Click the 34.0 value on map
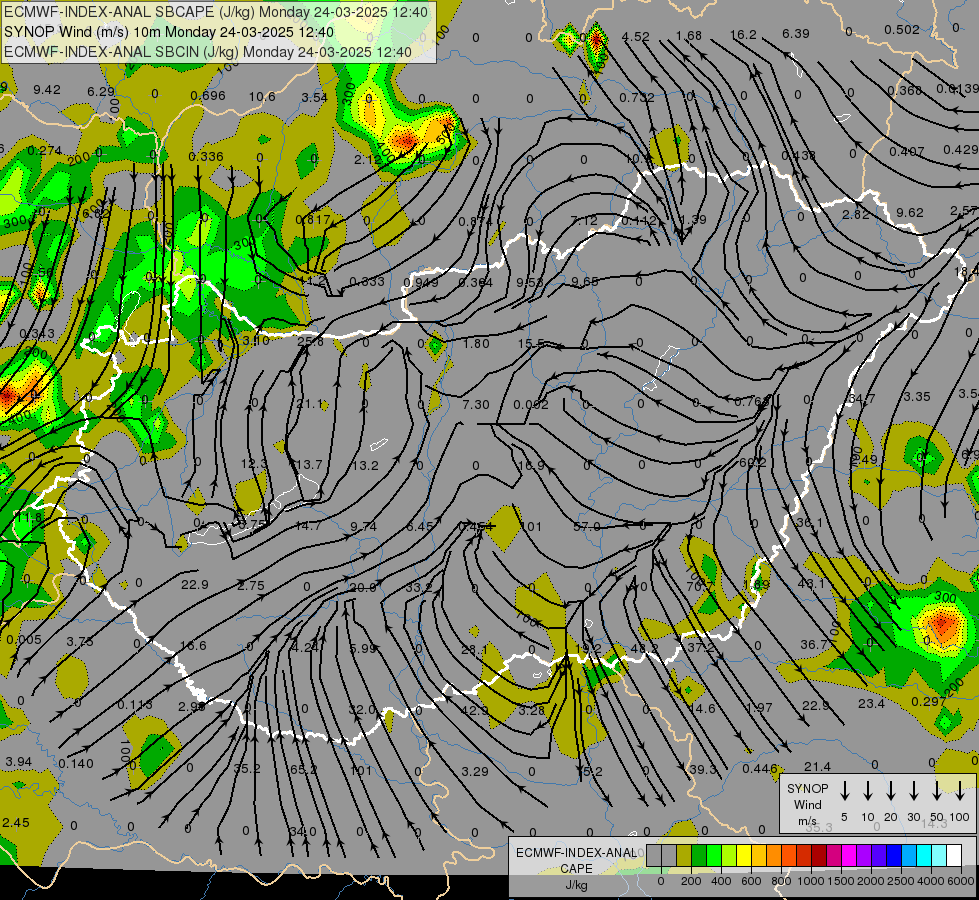This screenshot has width=979, height=900. click(303, 832)
